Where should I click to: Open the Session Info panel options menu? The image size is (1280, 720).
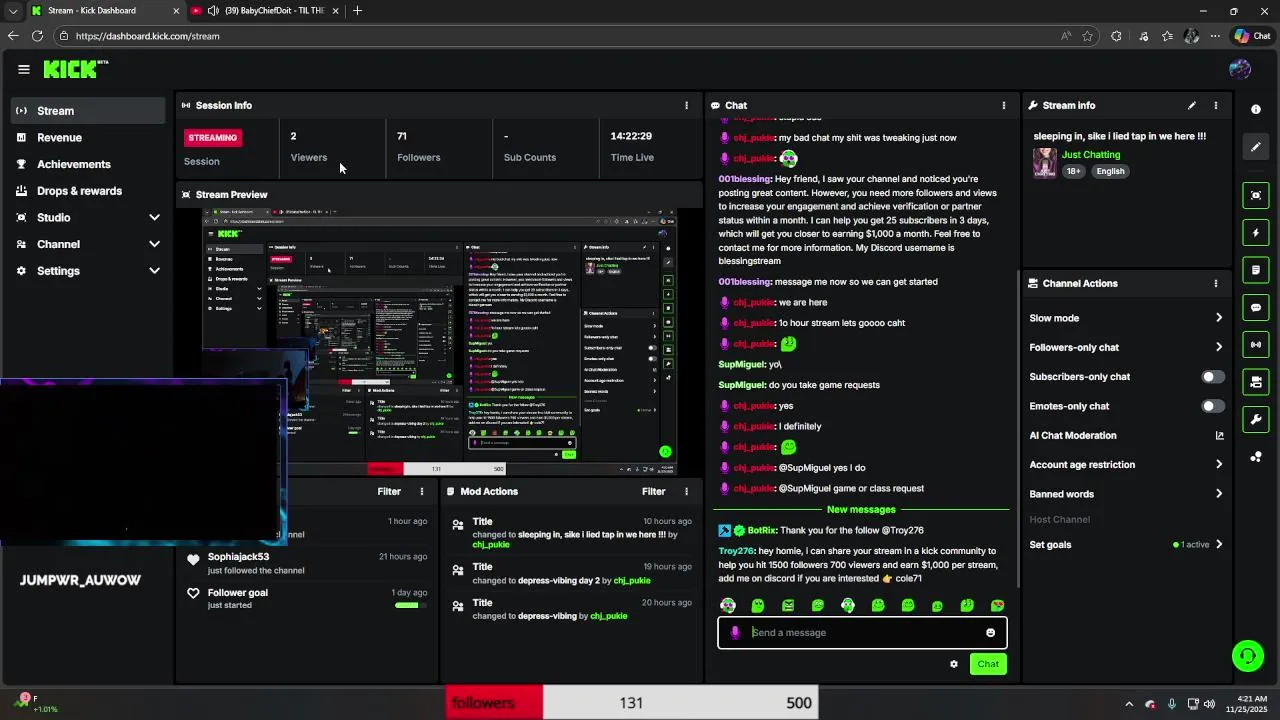(686, 105)
